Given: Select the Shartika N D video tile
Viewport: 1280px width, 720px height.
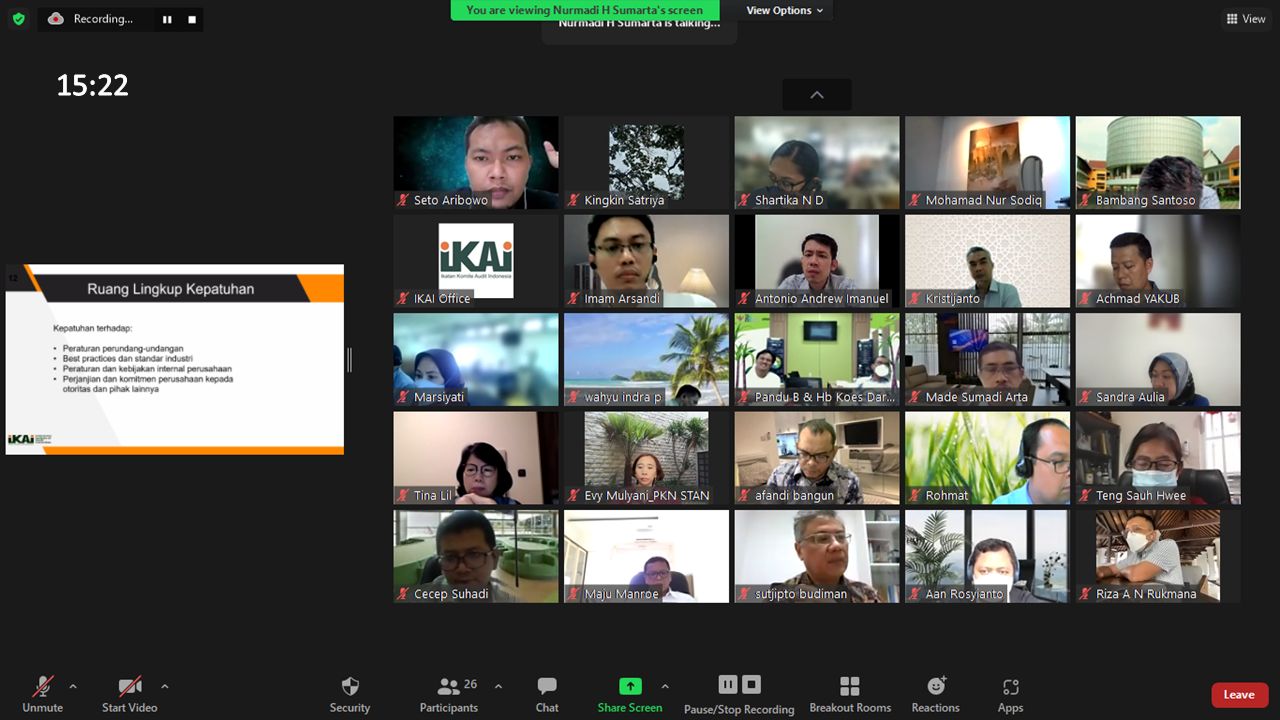Looking at the screenshot, I should 817,162.
